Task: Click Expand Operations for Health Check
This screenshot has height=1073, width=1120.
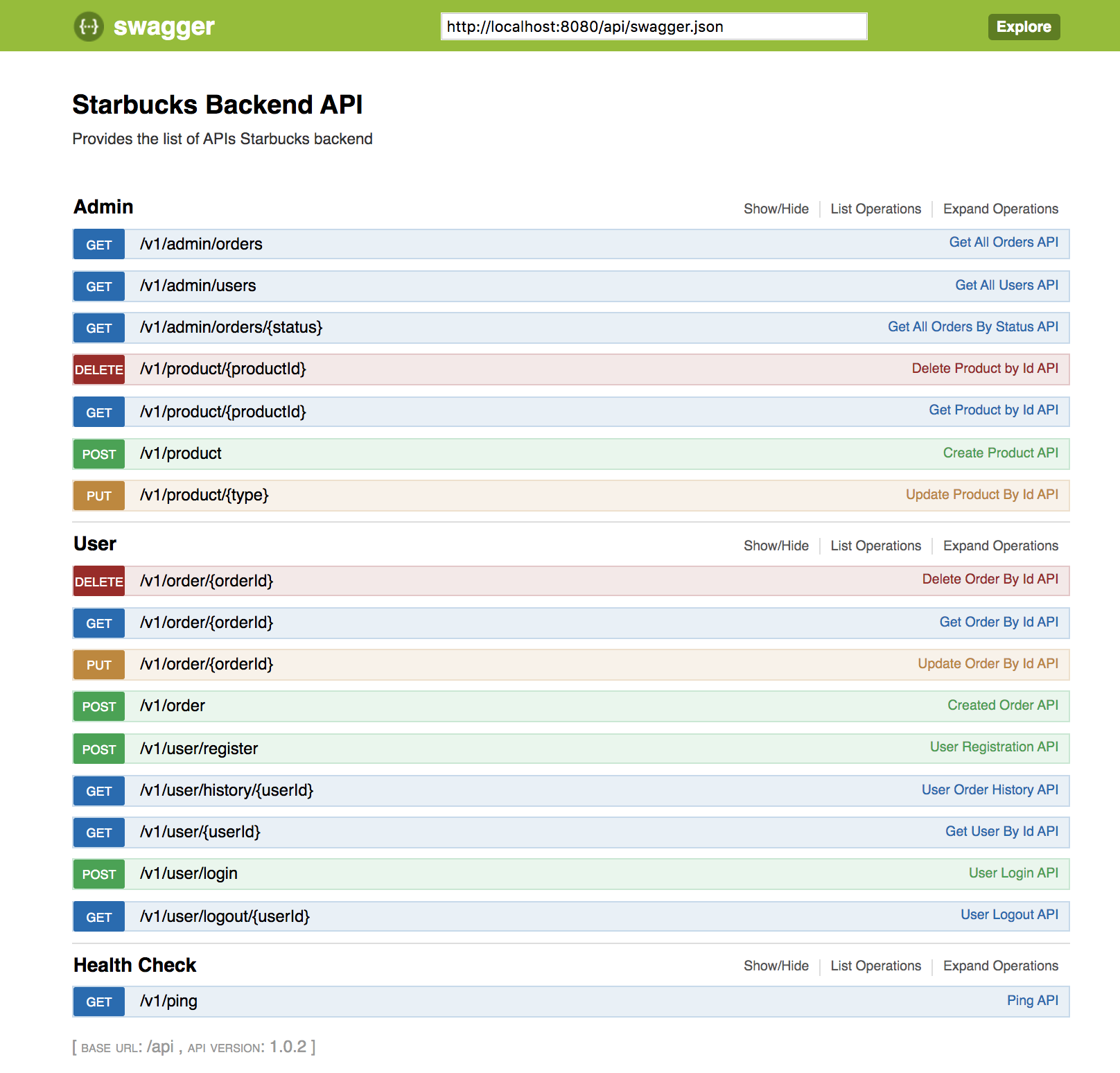Action: 1000,966
